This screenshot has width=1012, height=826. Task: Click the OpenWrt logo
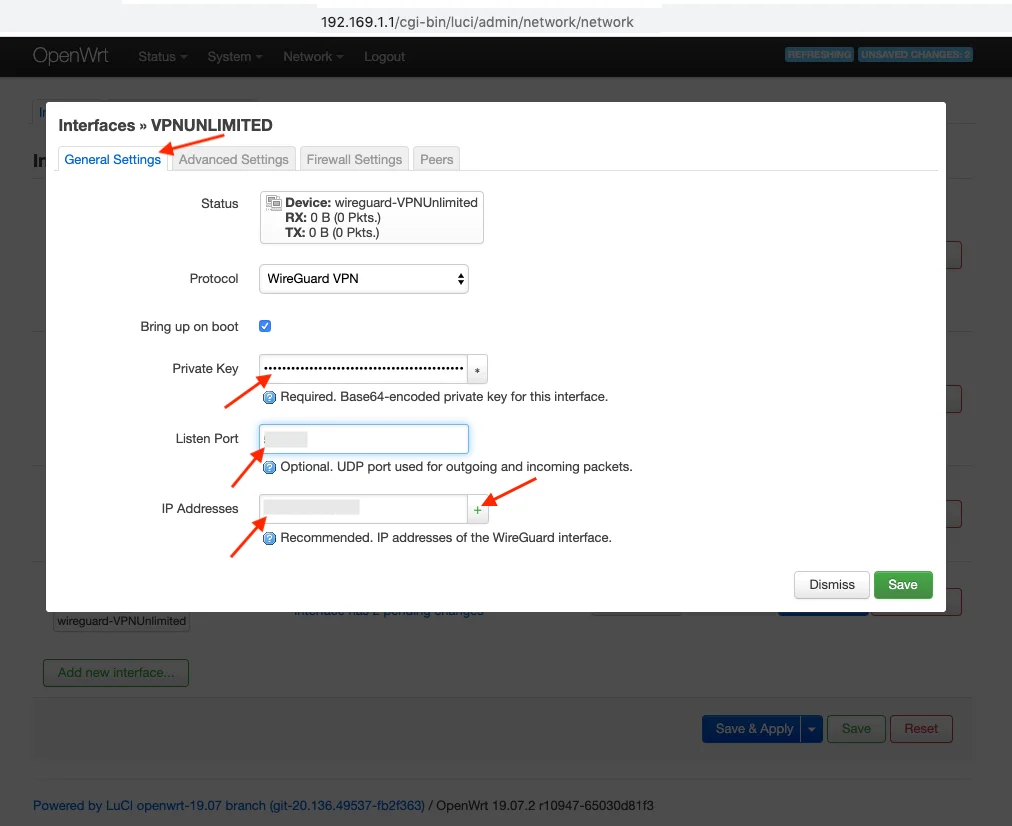pyautogui.click(x=71, y=56)
